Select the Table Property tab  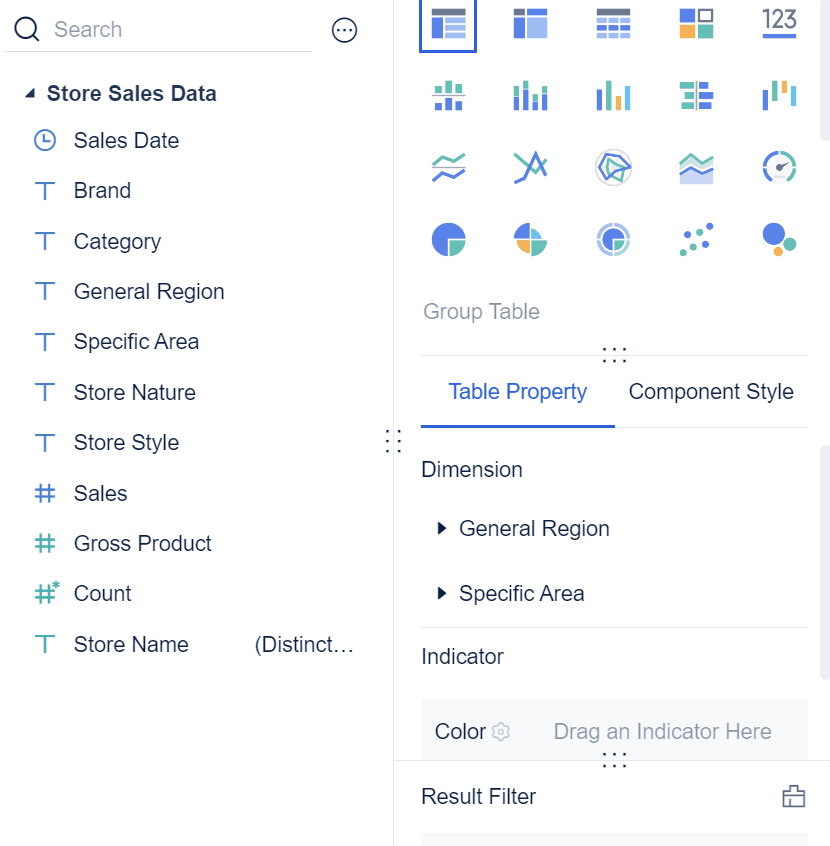[517, 391]
